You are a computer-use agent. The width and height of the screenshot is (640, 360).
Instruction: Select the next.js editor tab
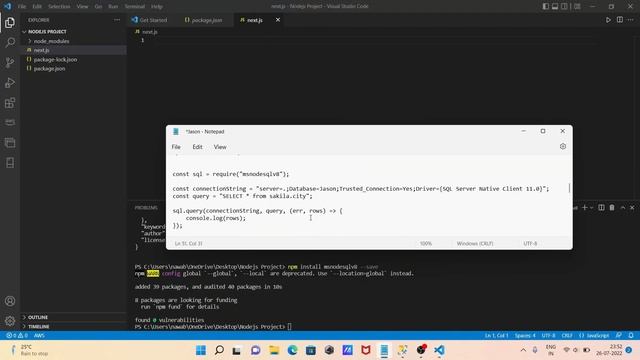(255, 20)
